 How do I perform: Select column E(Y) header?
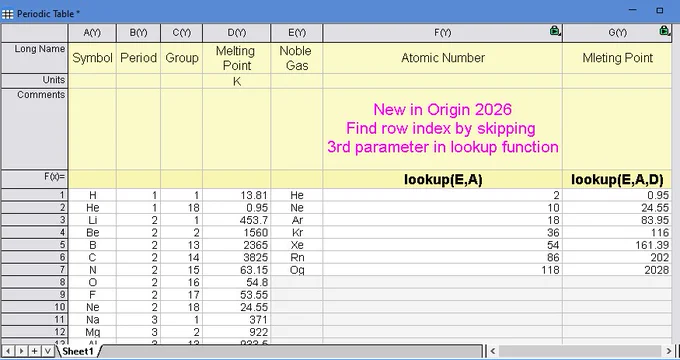coord(297,33)
